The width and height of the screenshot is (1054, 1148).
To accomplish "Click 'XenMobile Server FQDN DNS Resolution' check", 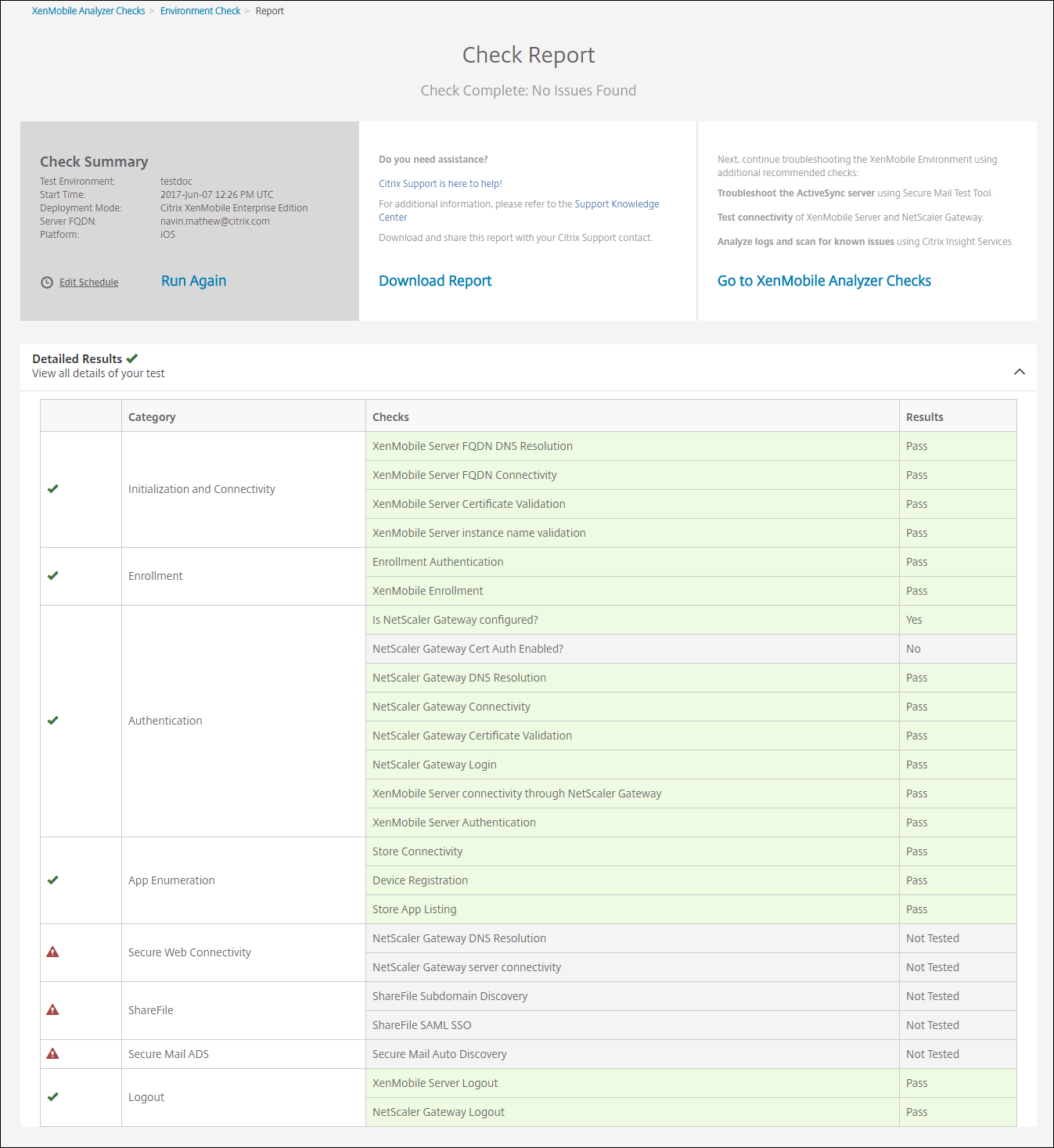I will (x=632, y=446).
